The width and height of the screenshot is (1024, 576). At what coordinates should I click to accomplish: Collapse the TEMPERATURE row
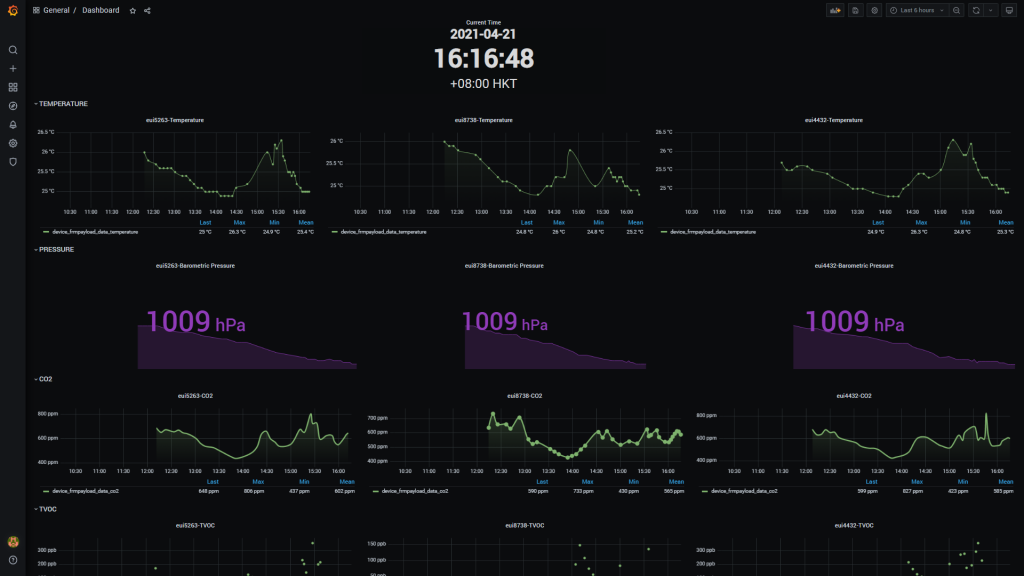[x=62, y=104]
